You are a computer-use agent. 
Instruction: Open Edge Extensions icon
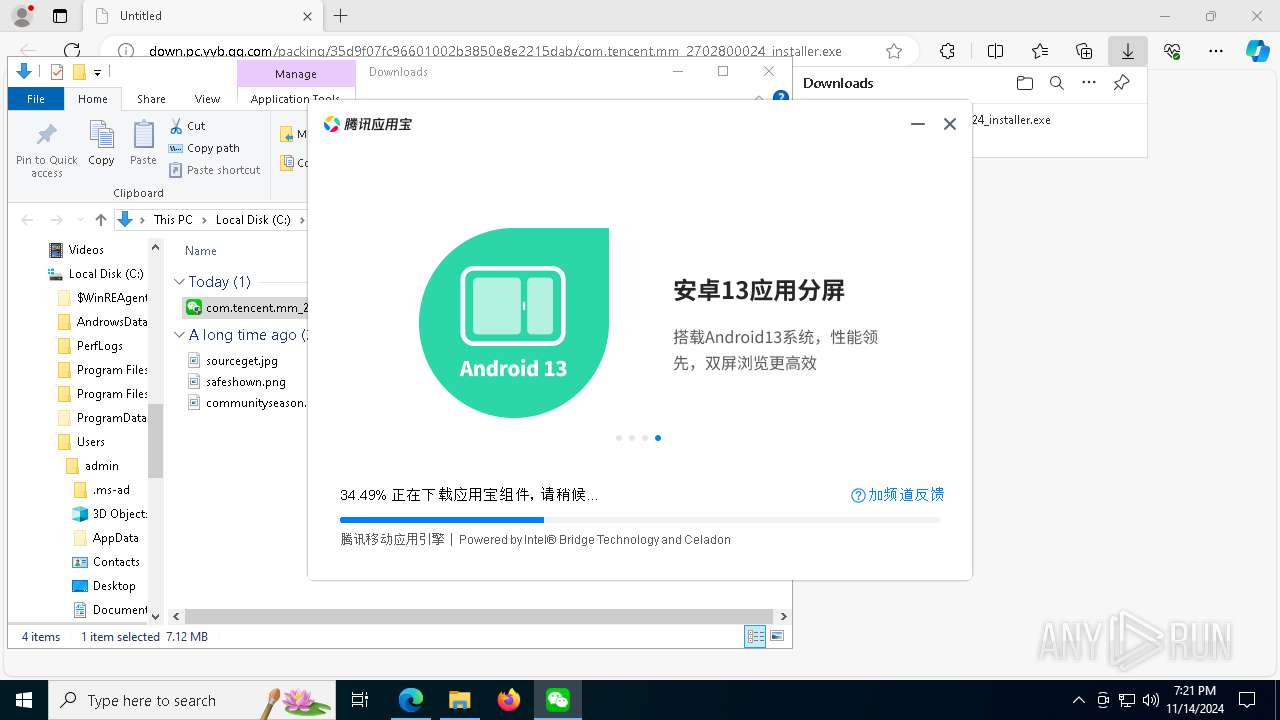pyautogui.click(x=947, y=51)
